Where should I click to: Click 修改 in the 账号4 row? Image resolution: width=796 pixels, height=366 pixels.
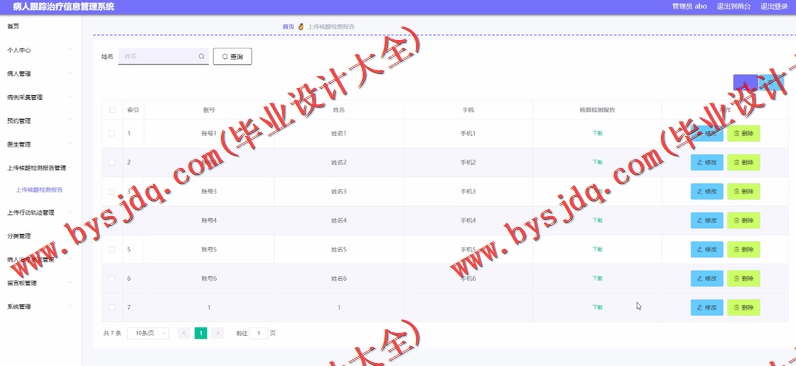[707, 220]
